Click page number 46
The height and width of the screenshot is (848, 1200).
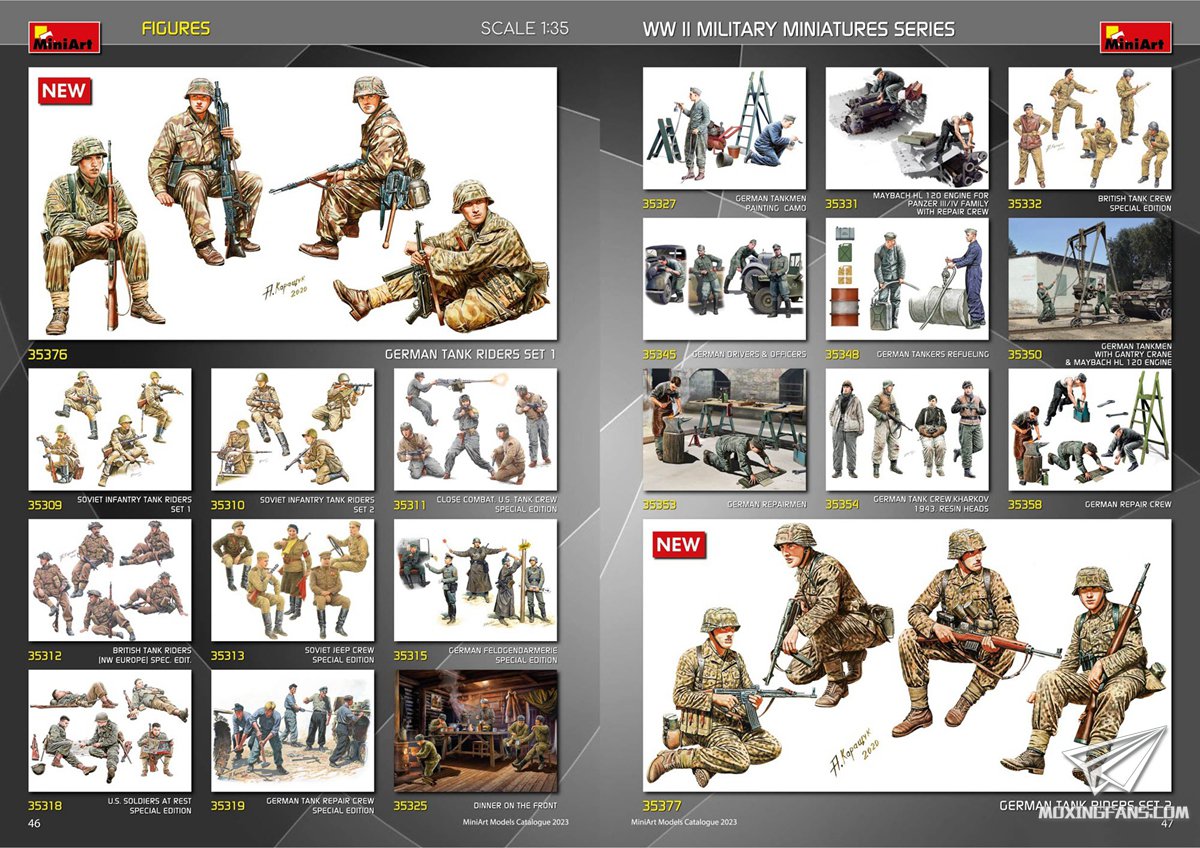pyautogui.click(x=34, y=823)
